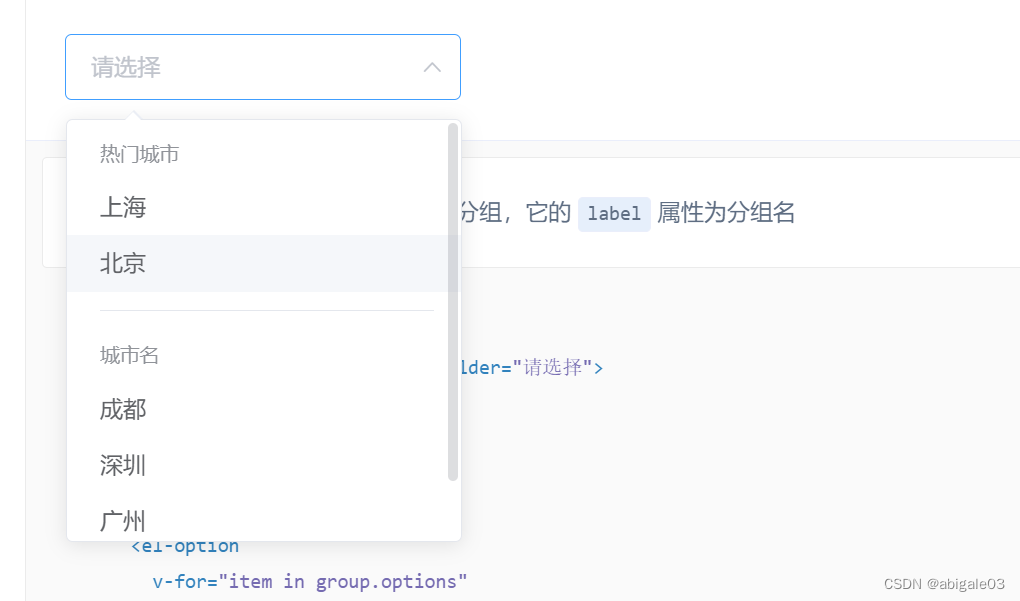1020x601 pixels.
Task: Select 成都 from the city list
Action: pos(258,410)
